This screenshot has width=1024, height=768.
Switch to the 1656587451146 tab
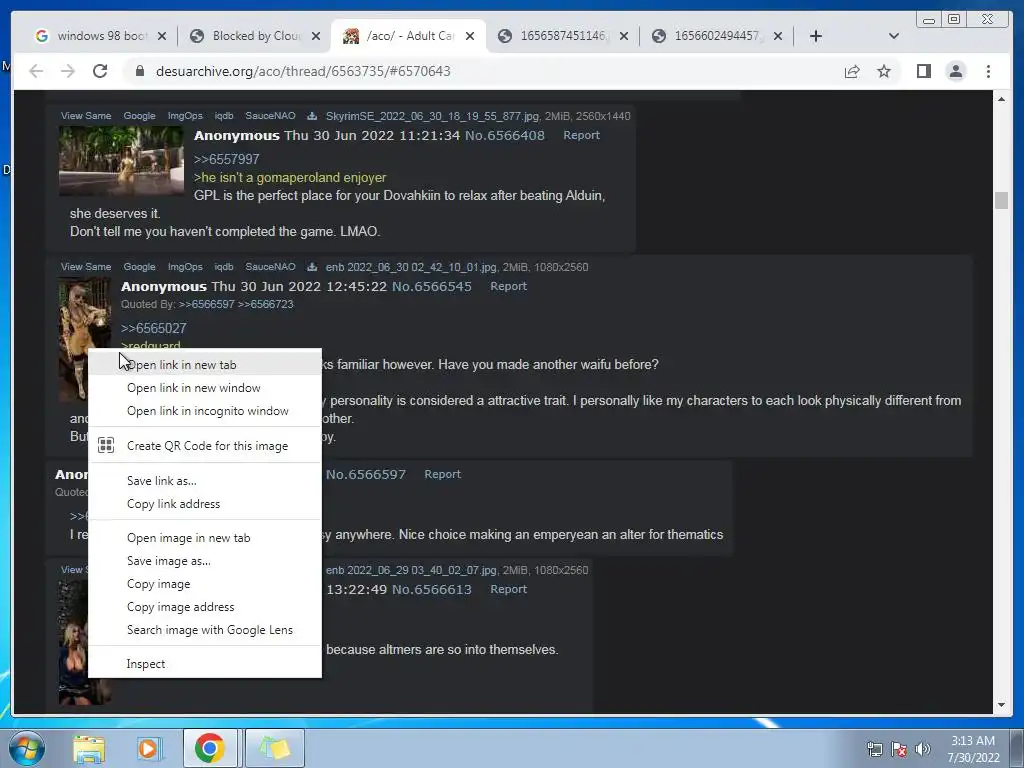pos(562,36)
